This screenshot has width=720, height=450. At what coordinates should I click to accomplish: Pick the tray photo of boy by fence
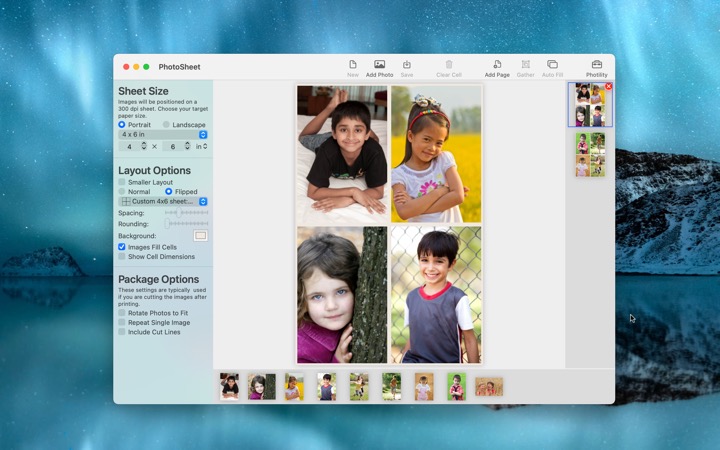click(x=326, y=387)
